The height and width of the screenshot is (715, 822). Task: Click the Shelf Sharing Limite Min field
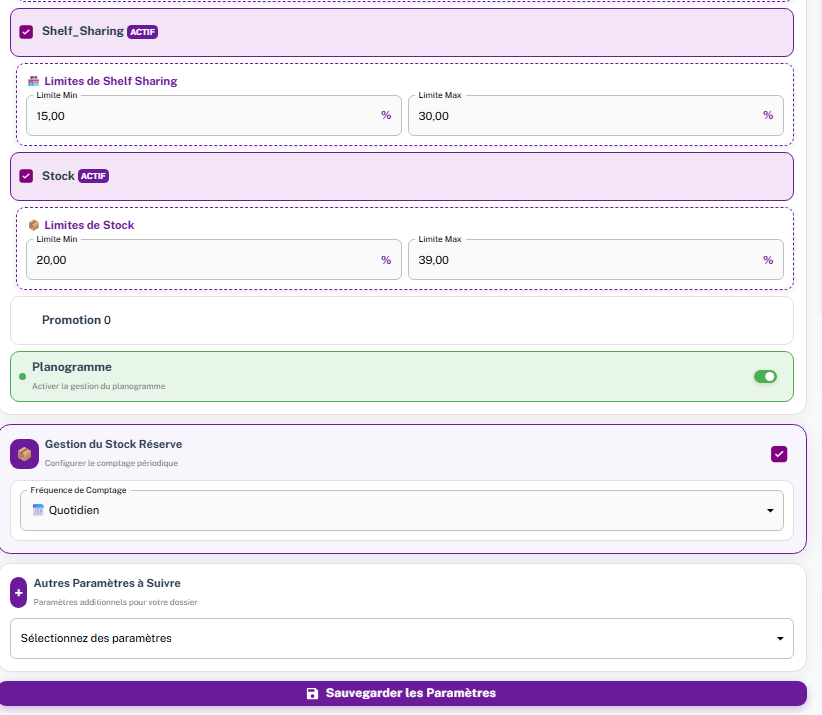click(200, 116)
